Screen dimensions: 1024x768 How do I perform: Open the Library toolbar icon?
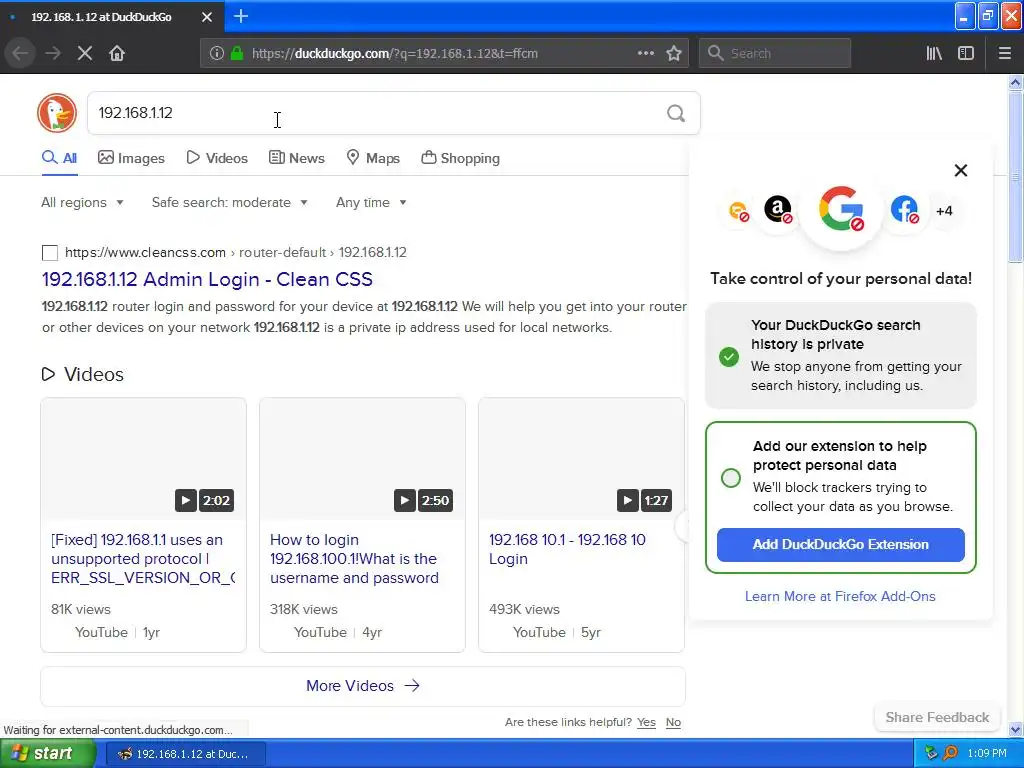pos(934,54)
